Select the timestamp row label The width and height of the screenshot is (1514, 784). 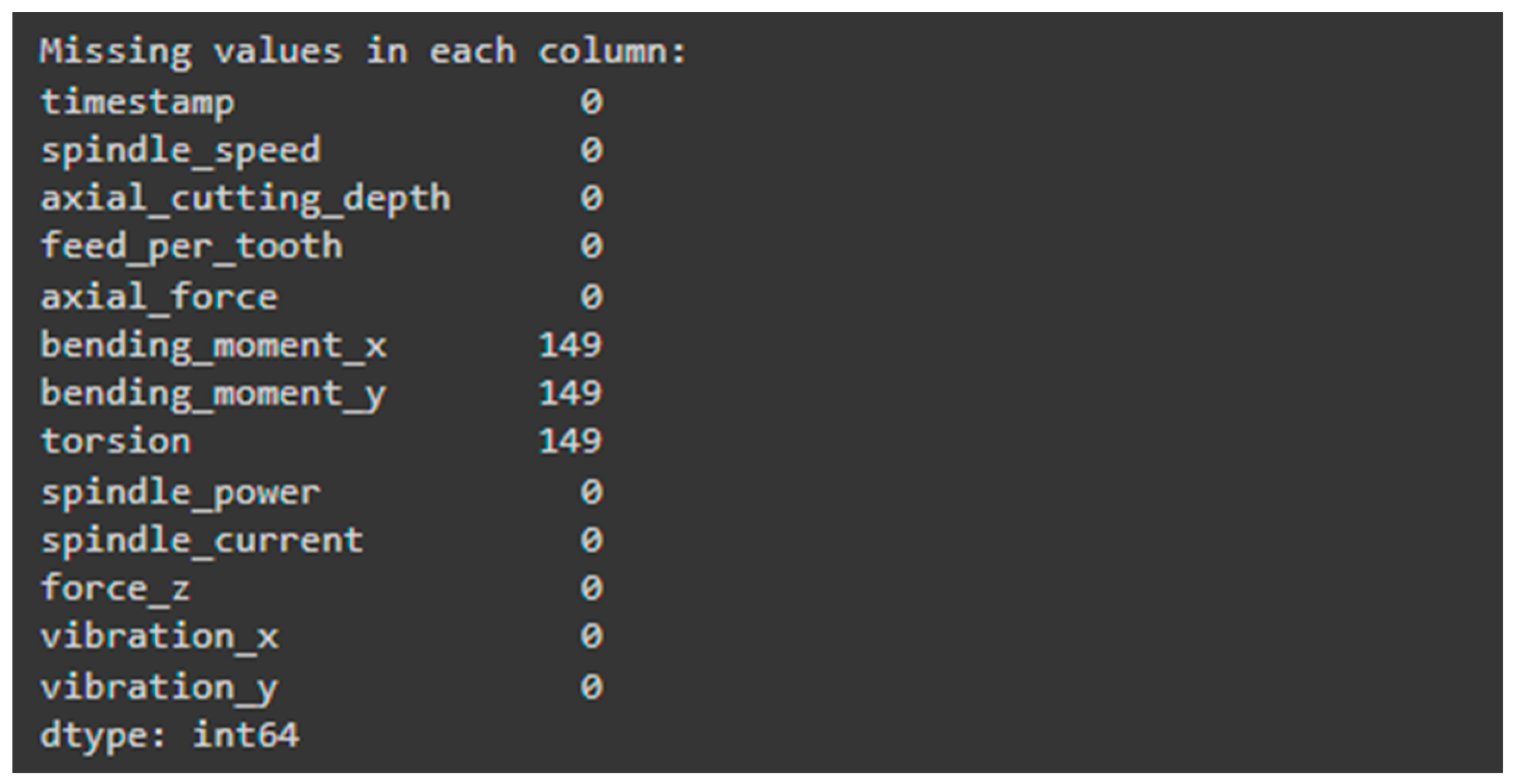point(138,104)
